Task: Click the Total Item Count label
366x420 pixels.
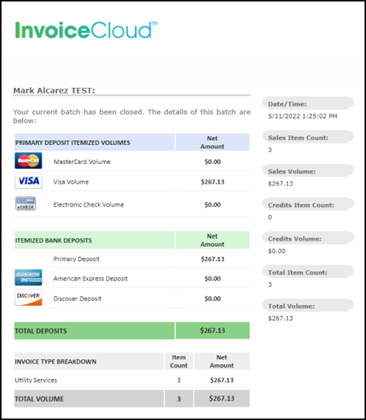Action: (x=298, y=272)
